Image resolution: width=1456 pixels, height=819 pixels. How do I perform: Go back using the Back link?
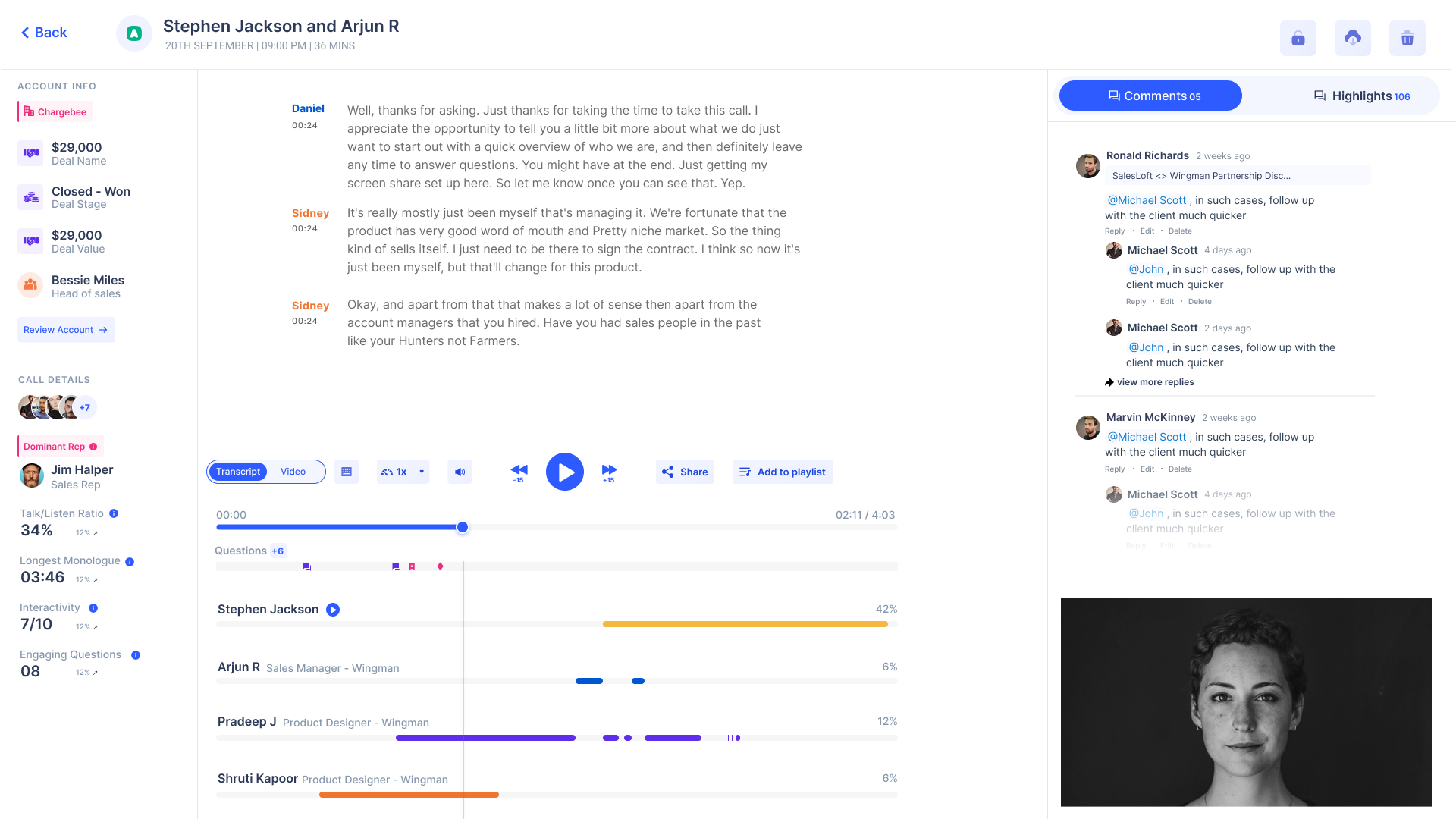(44, 33)
